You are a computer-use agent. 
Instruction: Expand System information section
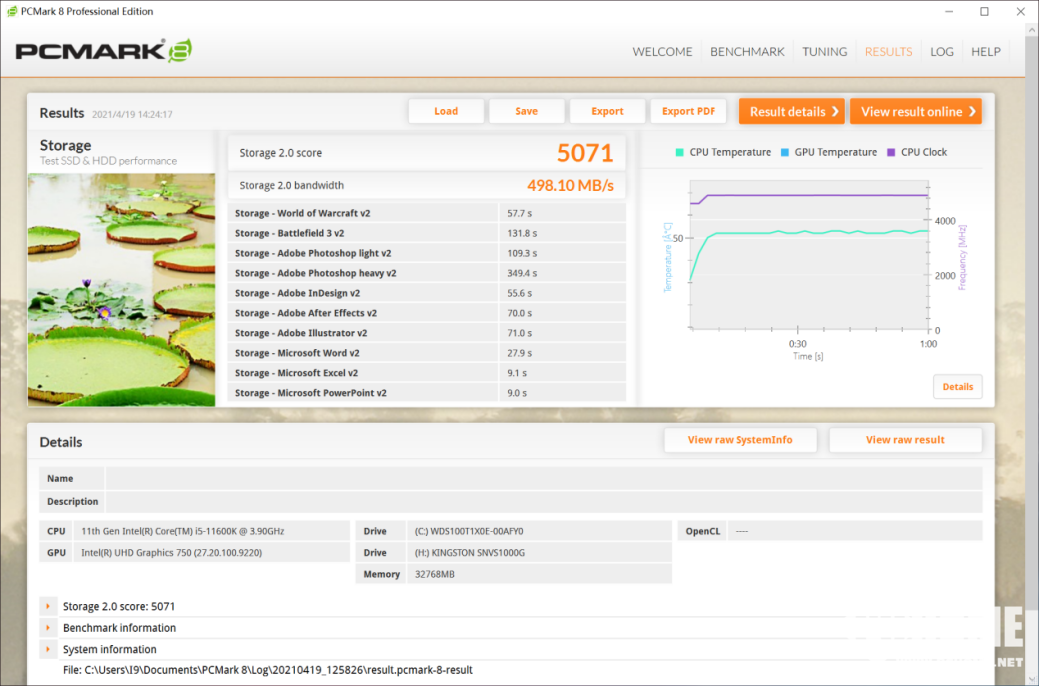click(48, 649)
